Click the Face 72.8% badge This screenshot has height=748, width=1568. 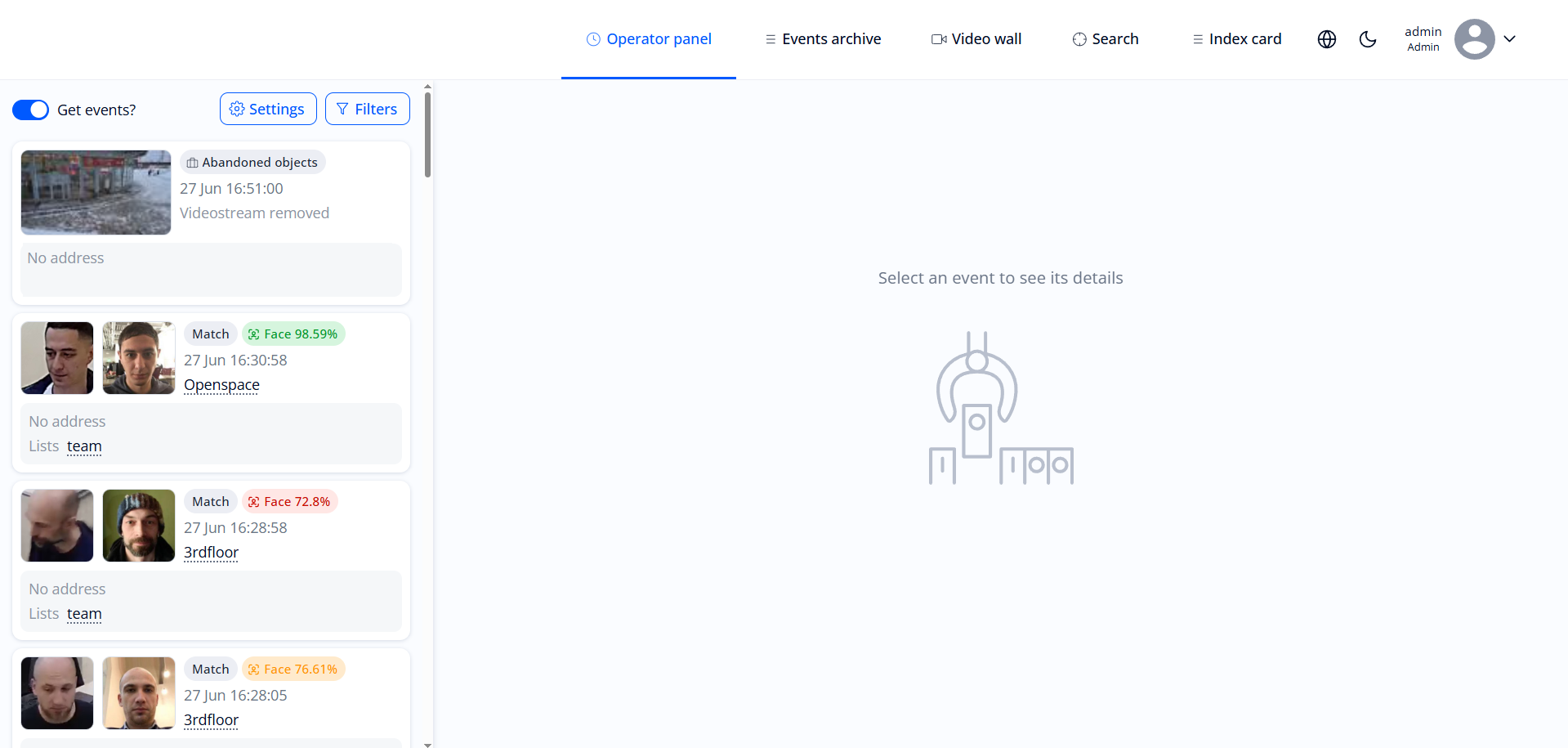click(x=290, y=501)
